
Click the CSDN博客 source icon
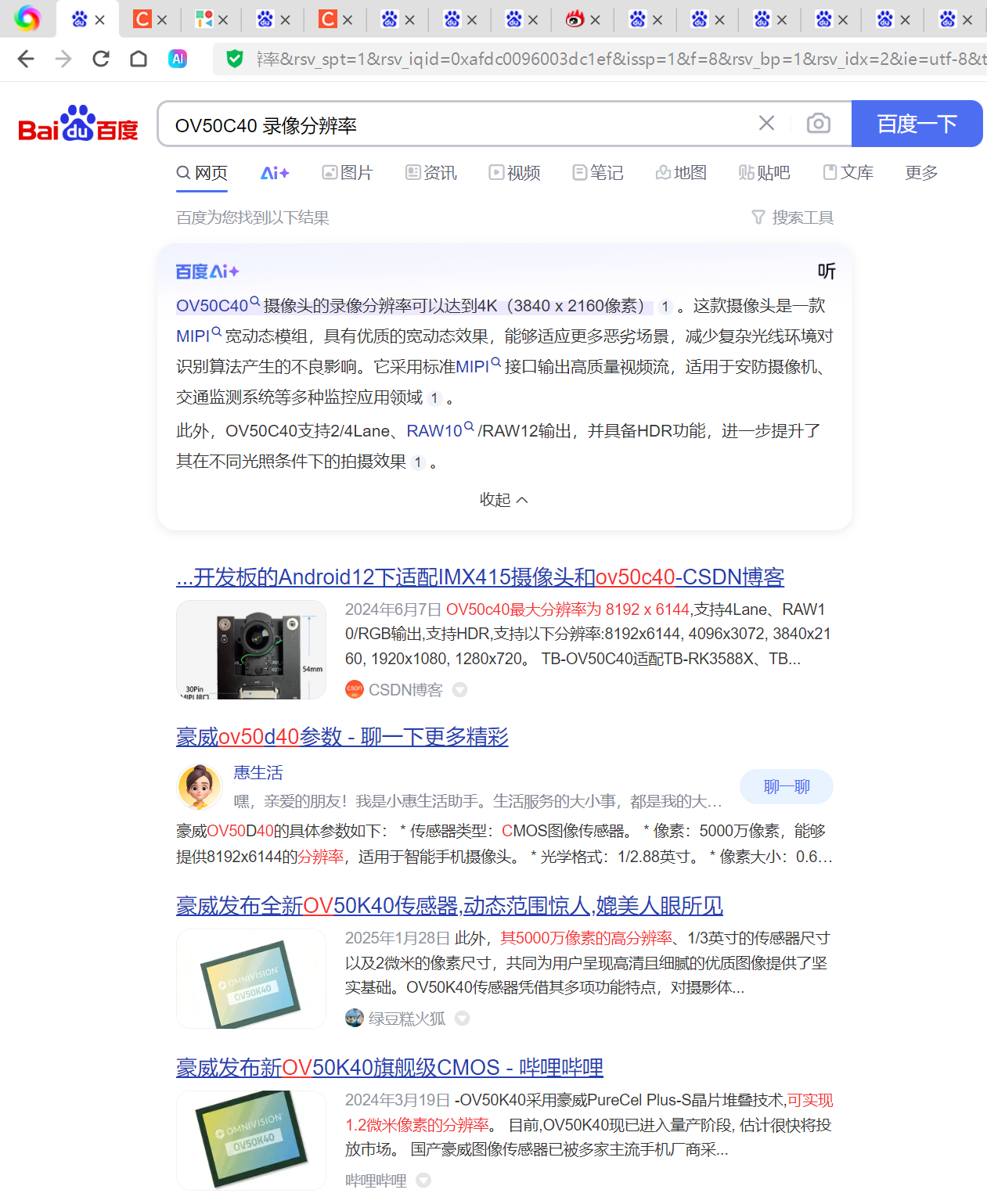355,689
